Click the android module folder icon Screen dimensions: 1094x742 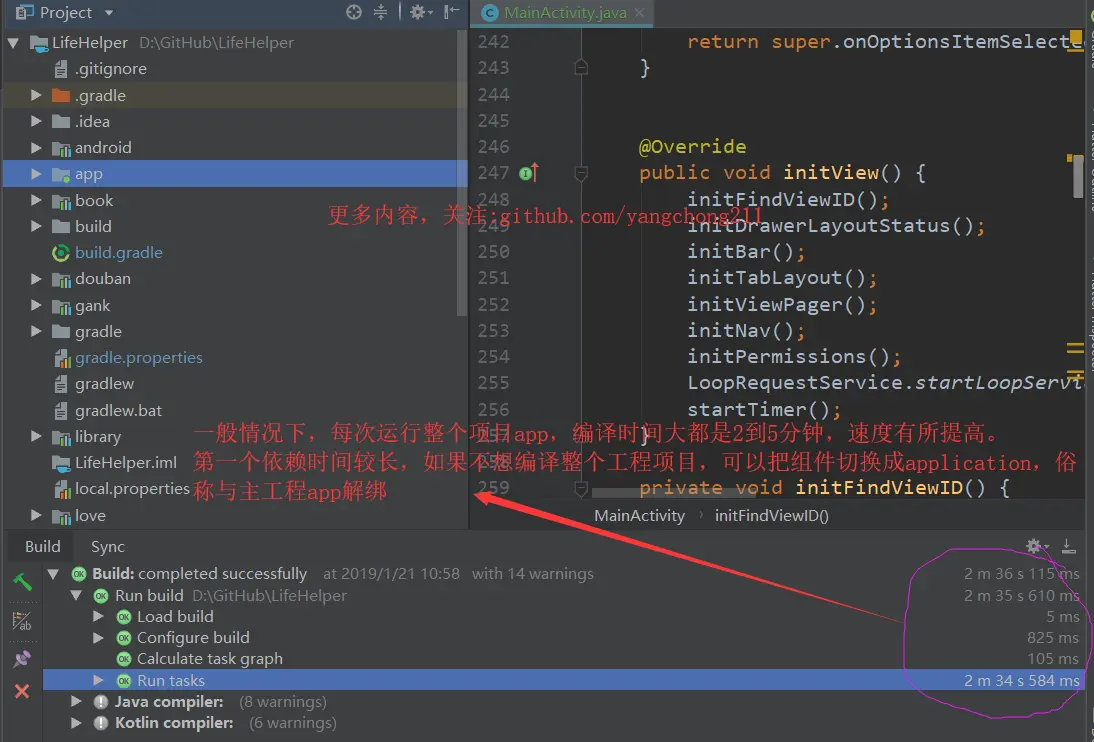61,148
